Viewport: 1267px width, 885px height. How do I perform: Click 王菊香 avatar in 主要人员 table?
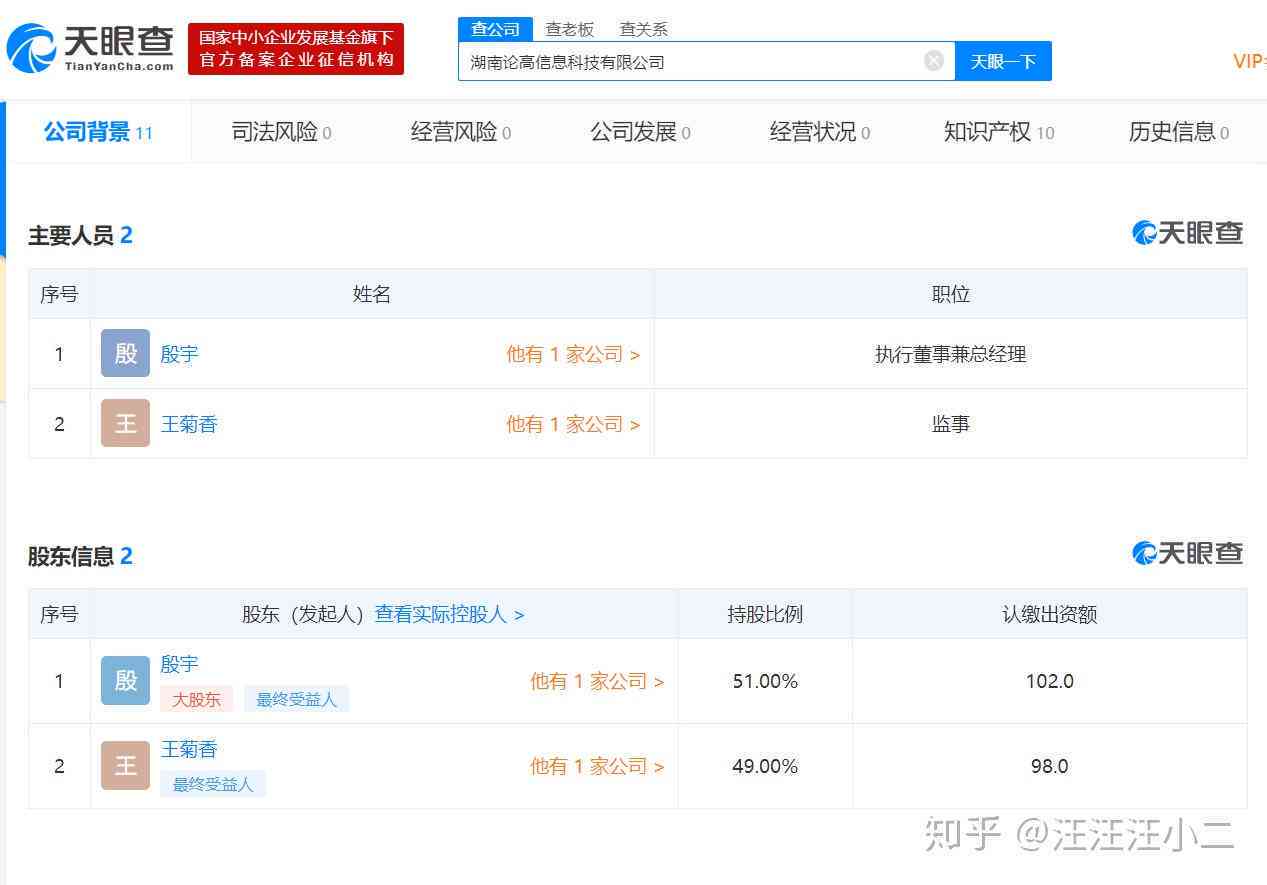click(125, 423)
